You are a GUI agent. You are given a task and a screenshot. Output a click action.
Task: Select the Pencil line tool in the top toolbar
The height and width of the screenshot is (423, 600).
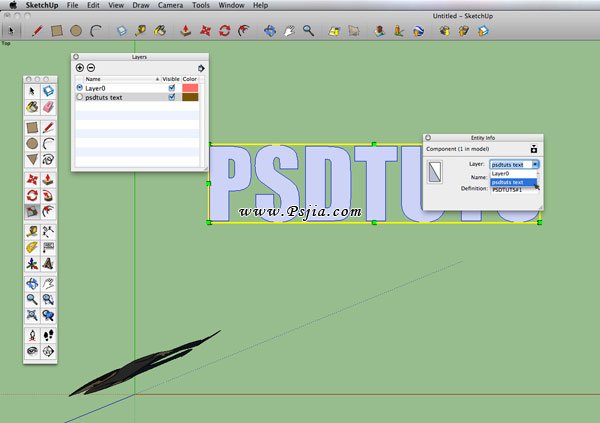(37, 31)
